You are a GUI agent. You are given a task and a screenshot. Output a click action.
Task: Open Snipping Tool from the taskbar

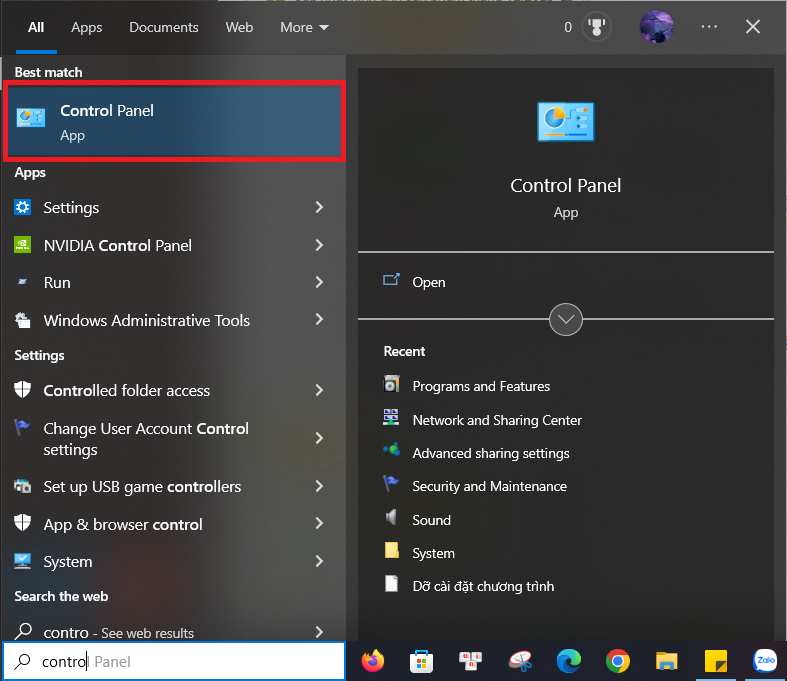[x=519, y=661]
